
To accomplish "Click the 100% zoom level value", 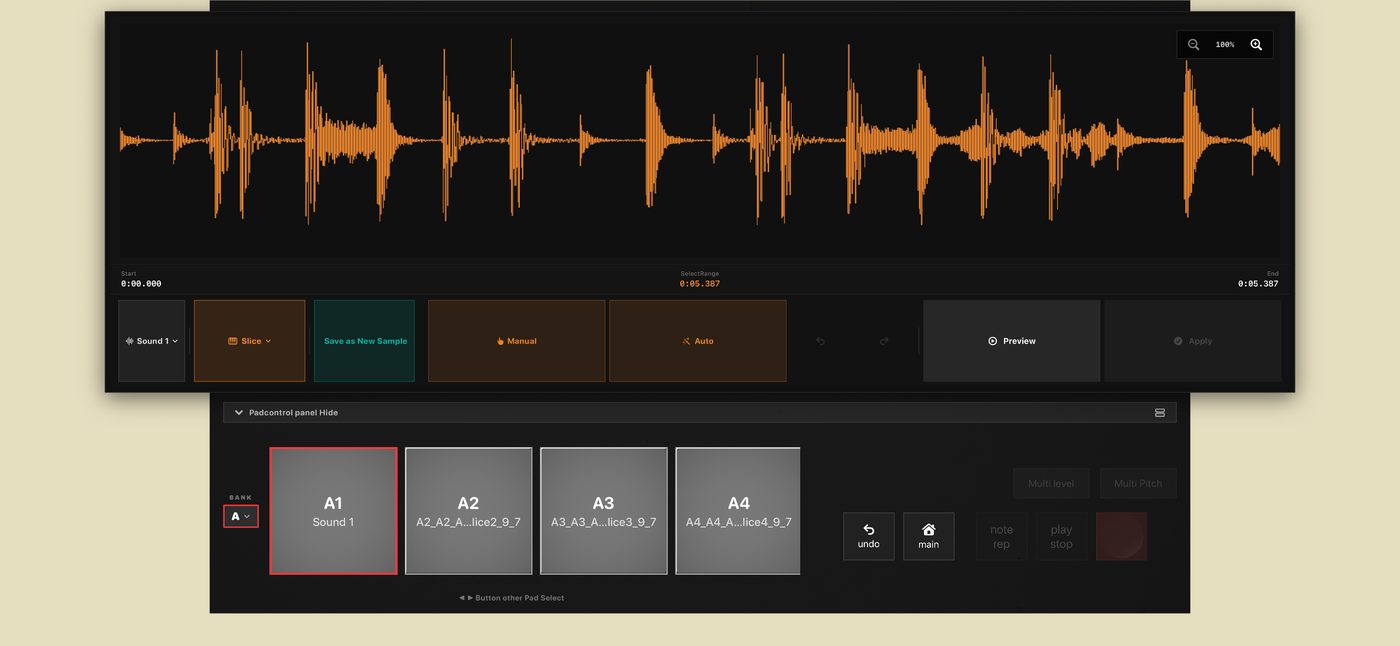I will (x=1224, y=45).
